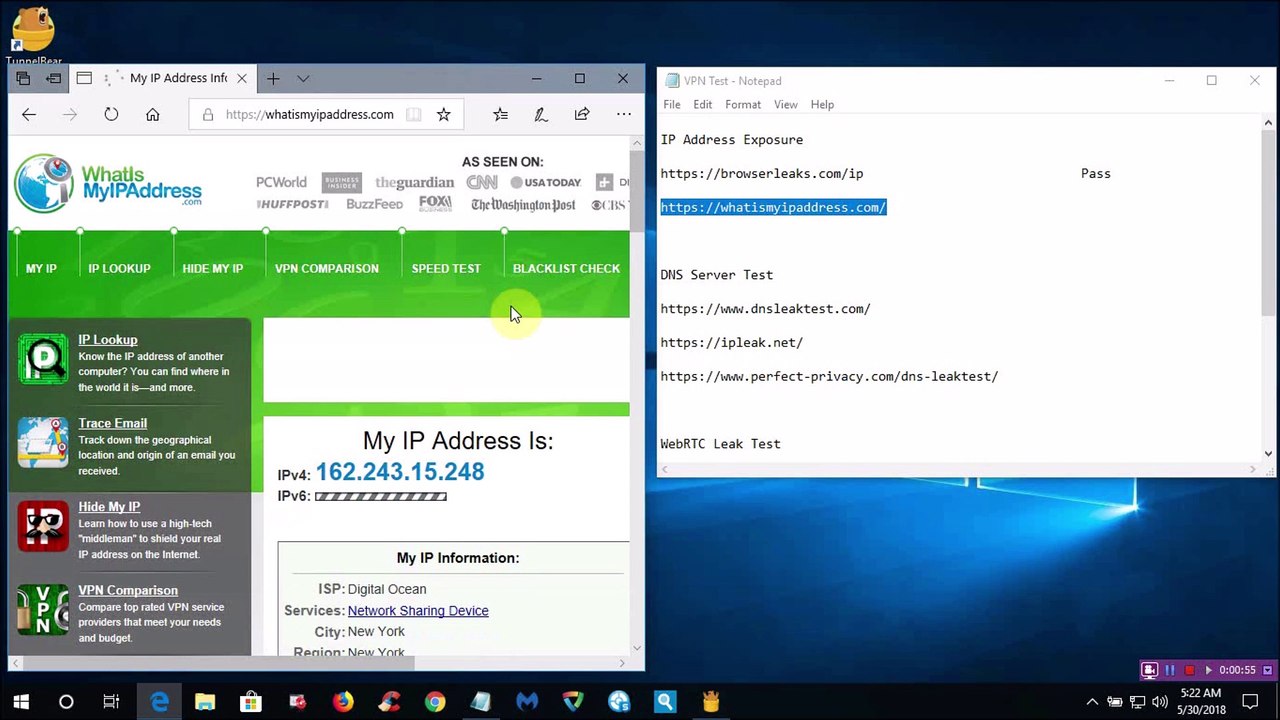Expand the Edge tab previews chevron

coord(303,79)
